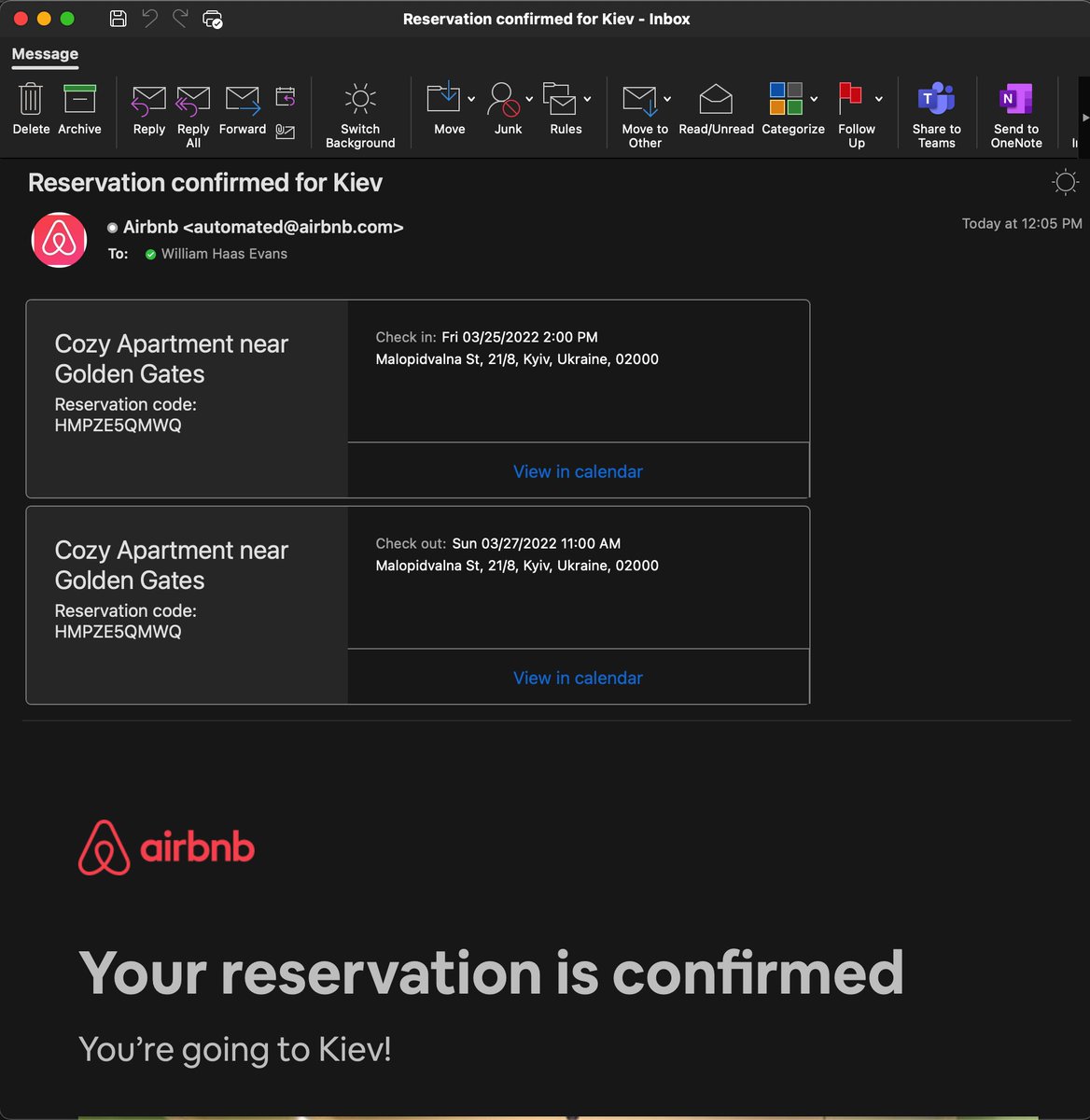Open the Junk dropdown arrow

(529, 99)
